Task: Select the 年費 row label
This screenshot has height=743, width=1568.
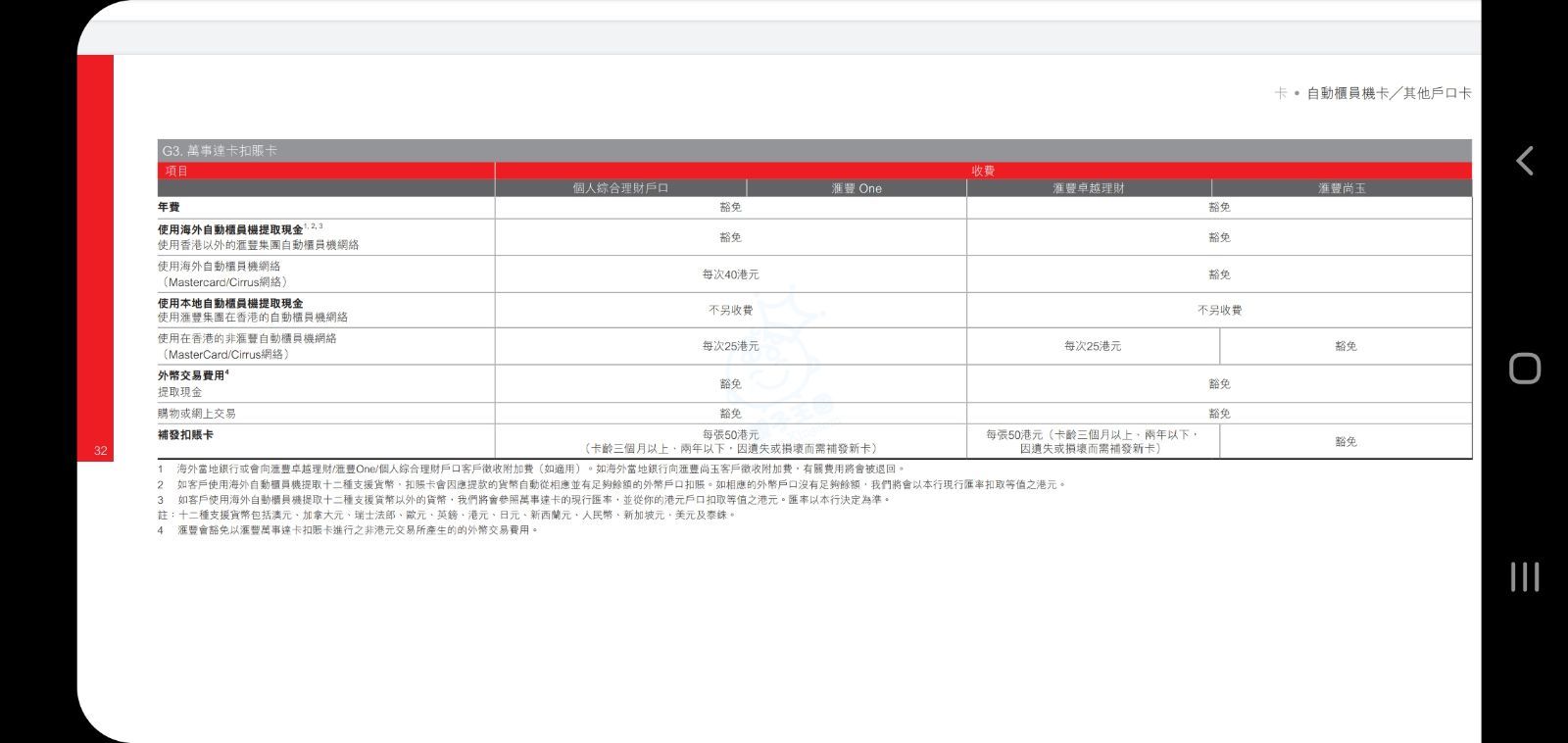Action: pyautogui.click(x=169, y=207)
